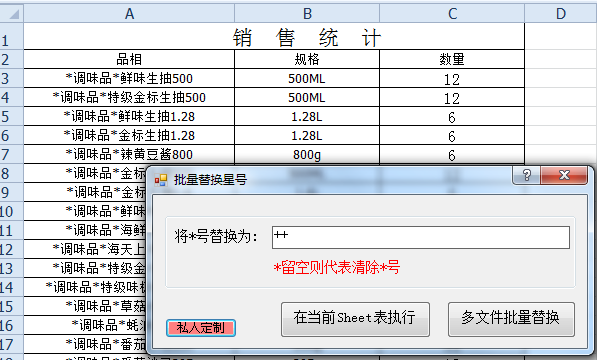Click the 销售统计 title cell
597x360 pixels.
coord(274,37)
